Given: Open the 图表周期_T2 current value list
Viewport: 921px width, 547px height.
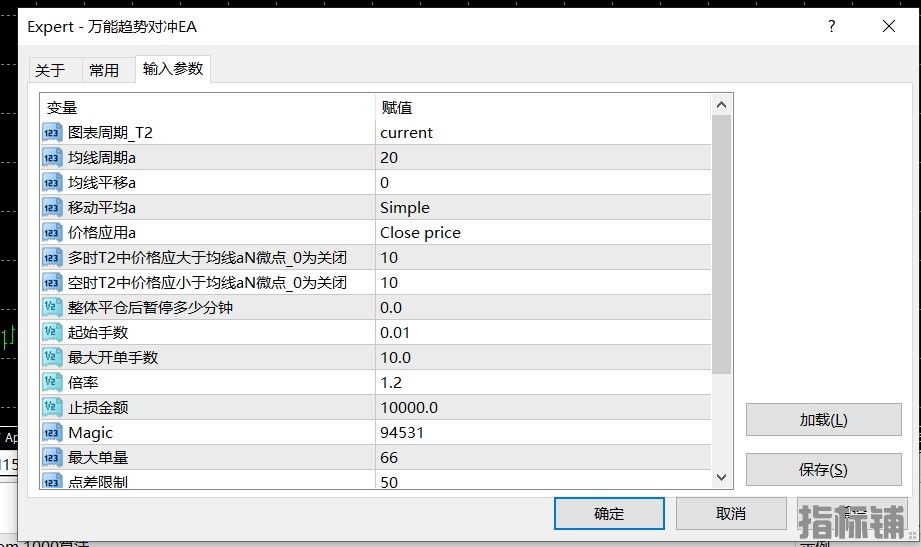Looking at the screenshot, I should pos(540,133).
